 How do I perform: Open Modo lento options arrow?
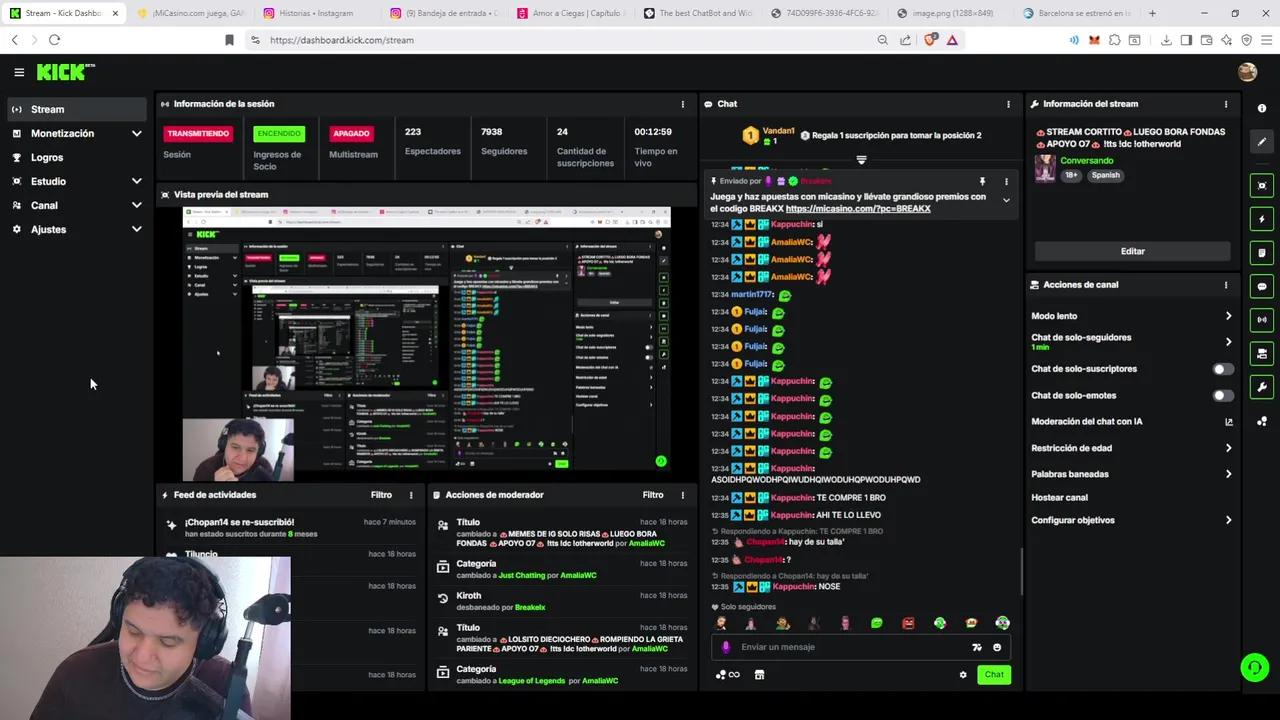point(1229,316)
